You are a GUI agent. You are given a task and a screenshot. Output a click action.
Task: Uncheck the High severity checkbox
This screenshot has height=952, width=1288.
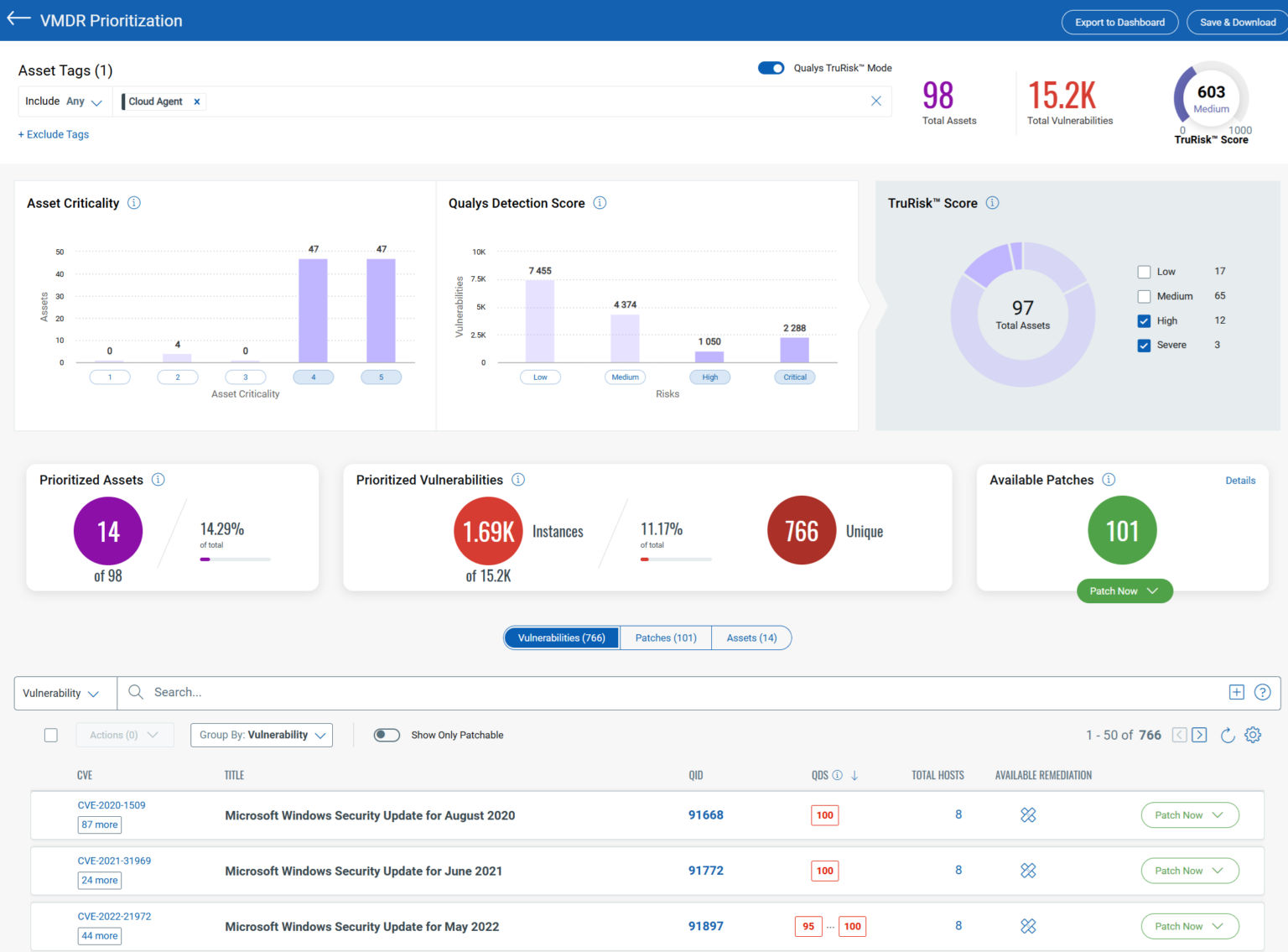(x=1144, y=320)
